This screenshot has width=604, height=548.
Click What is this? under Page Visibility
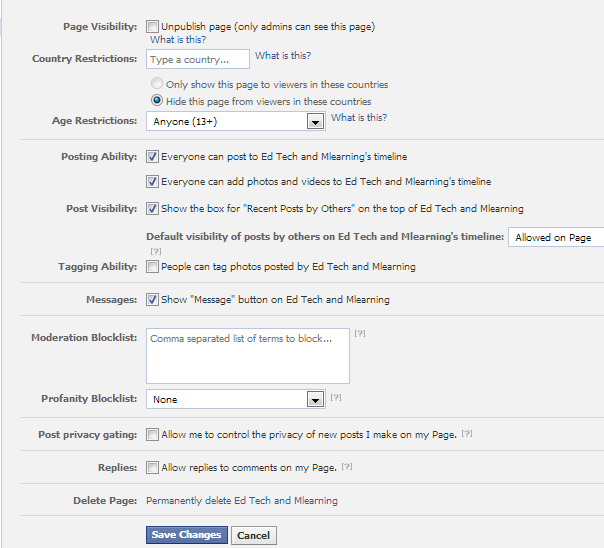tap(178, 40)
